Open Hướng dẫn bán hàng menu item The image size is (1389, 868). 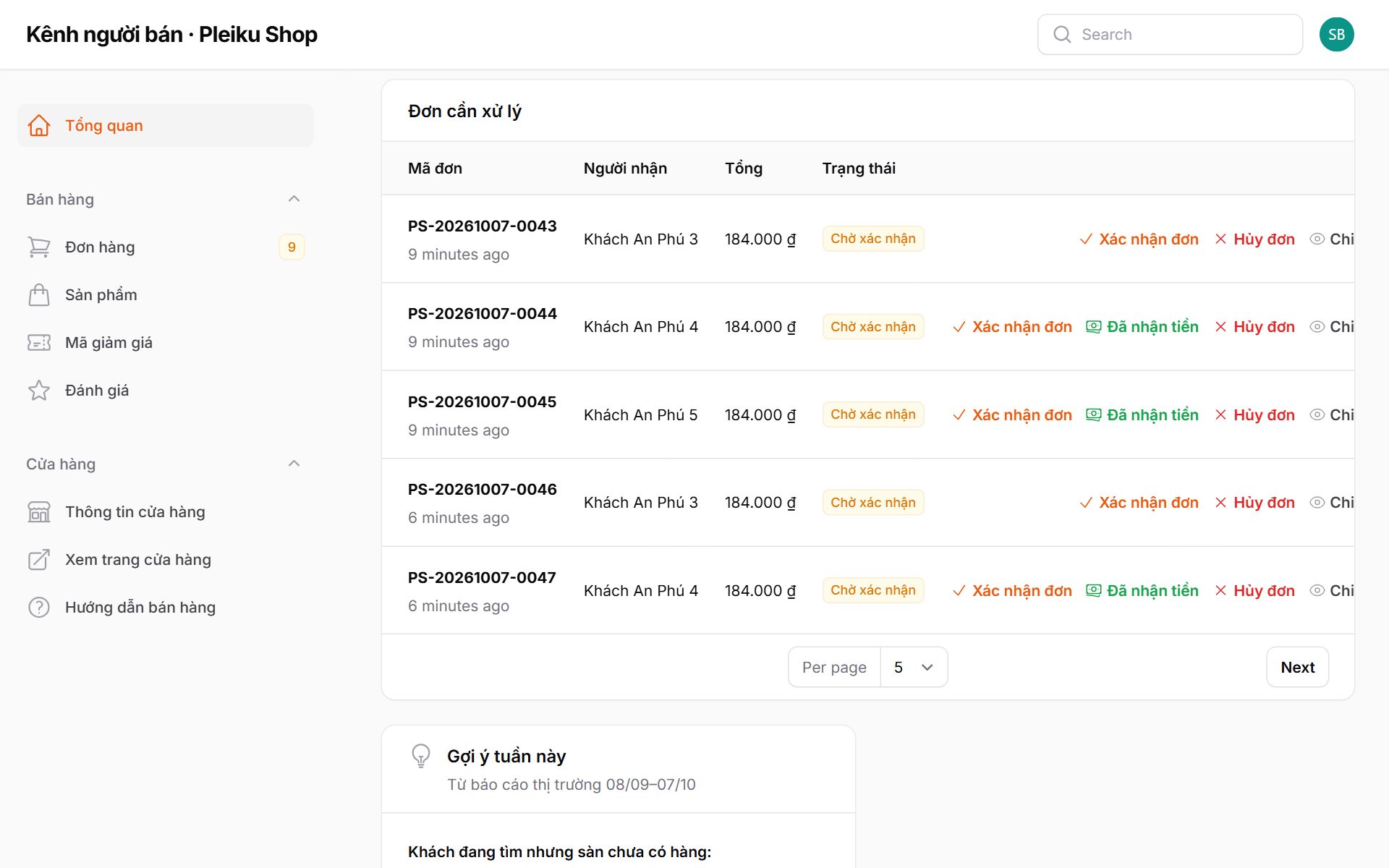pyautogui.click(x=165, y=607)
